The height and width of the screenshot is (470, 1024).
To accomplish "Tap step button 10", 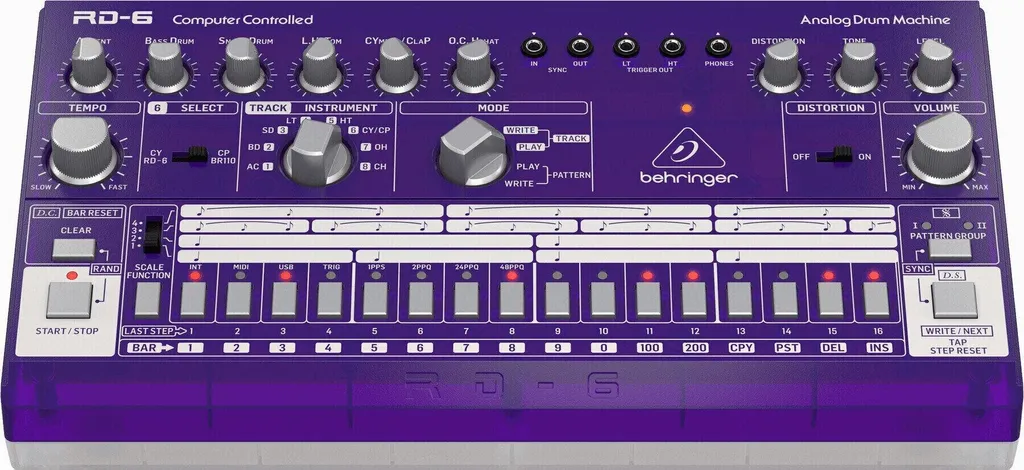I will [x=603, y=300].
